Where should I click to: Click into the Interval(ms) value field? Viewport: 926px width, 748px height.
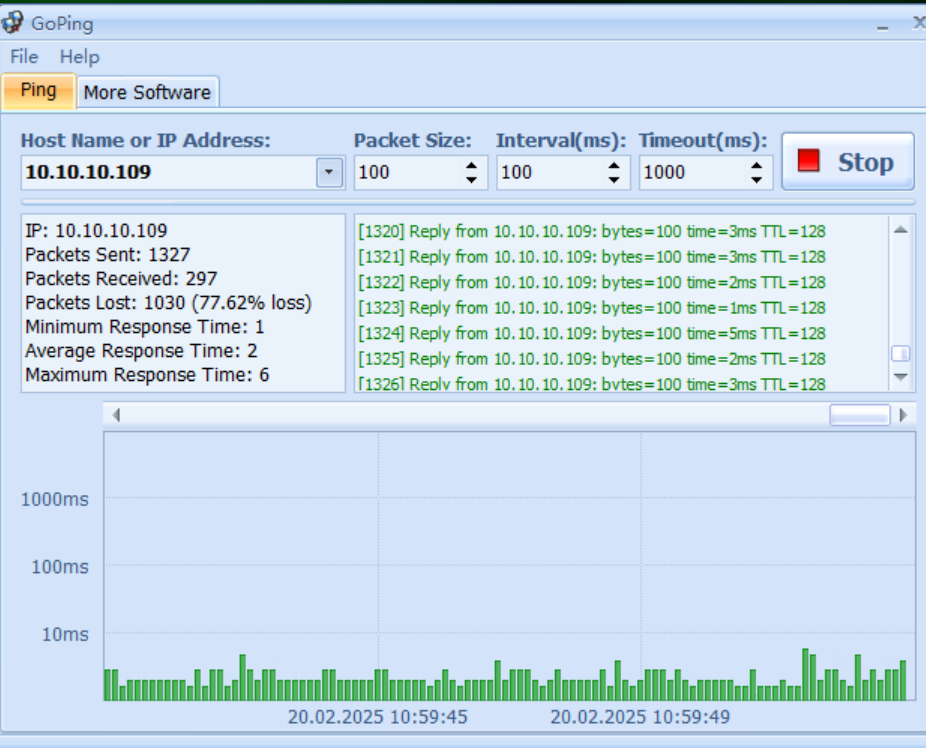552,172
